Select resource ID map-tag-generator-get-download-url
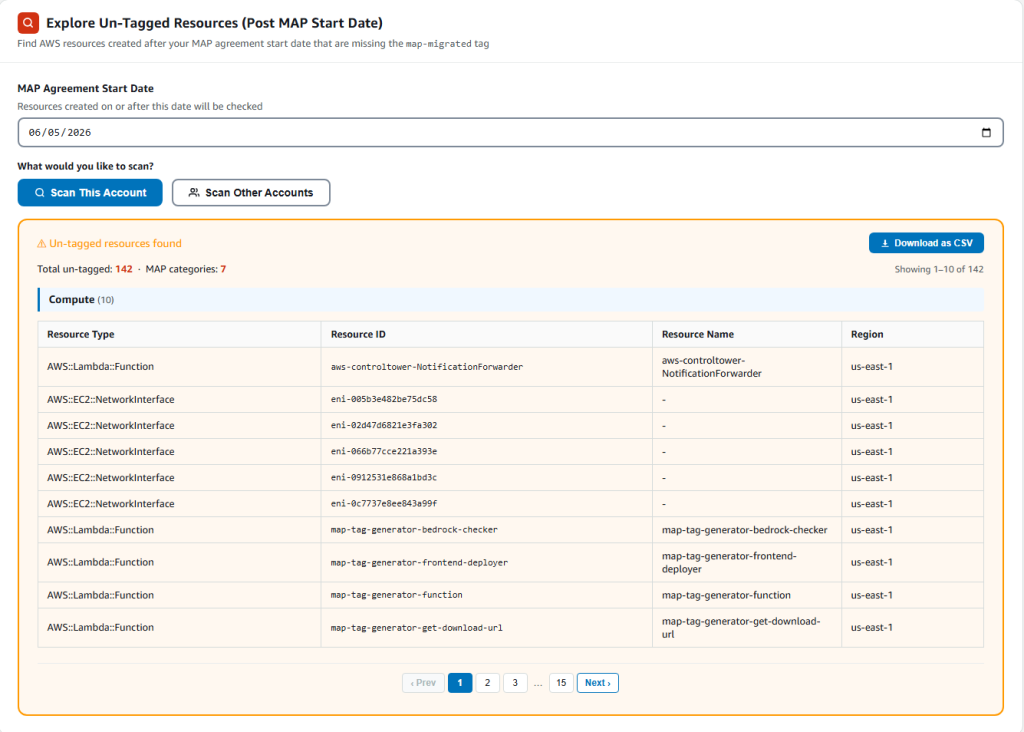Image resolution: width=1024 pixels, height=732 pixels. 417,628
